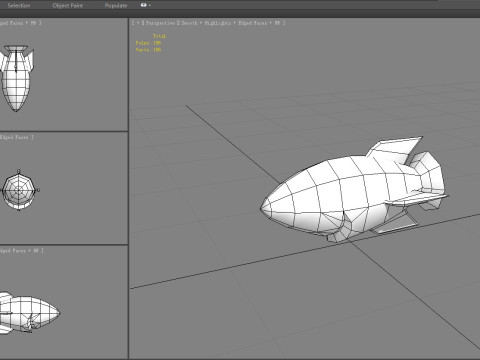Open the Populate ribbon tab
The width and height of the screenshot is (480, 360).
pos(116,5)
